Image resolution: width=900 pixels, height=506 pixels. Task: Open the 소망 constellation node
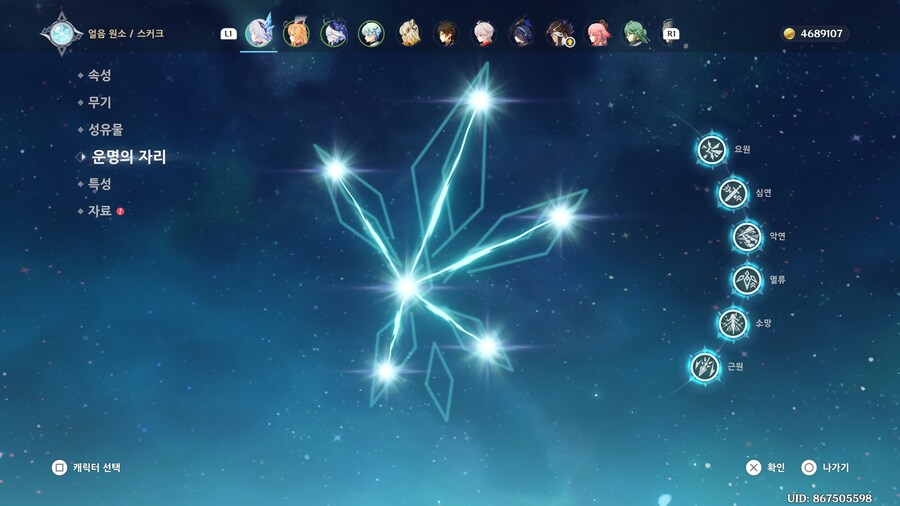(x=732, y=324)
